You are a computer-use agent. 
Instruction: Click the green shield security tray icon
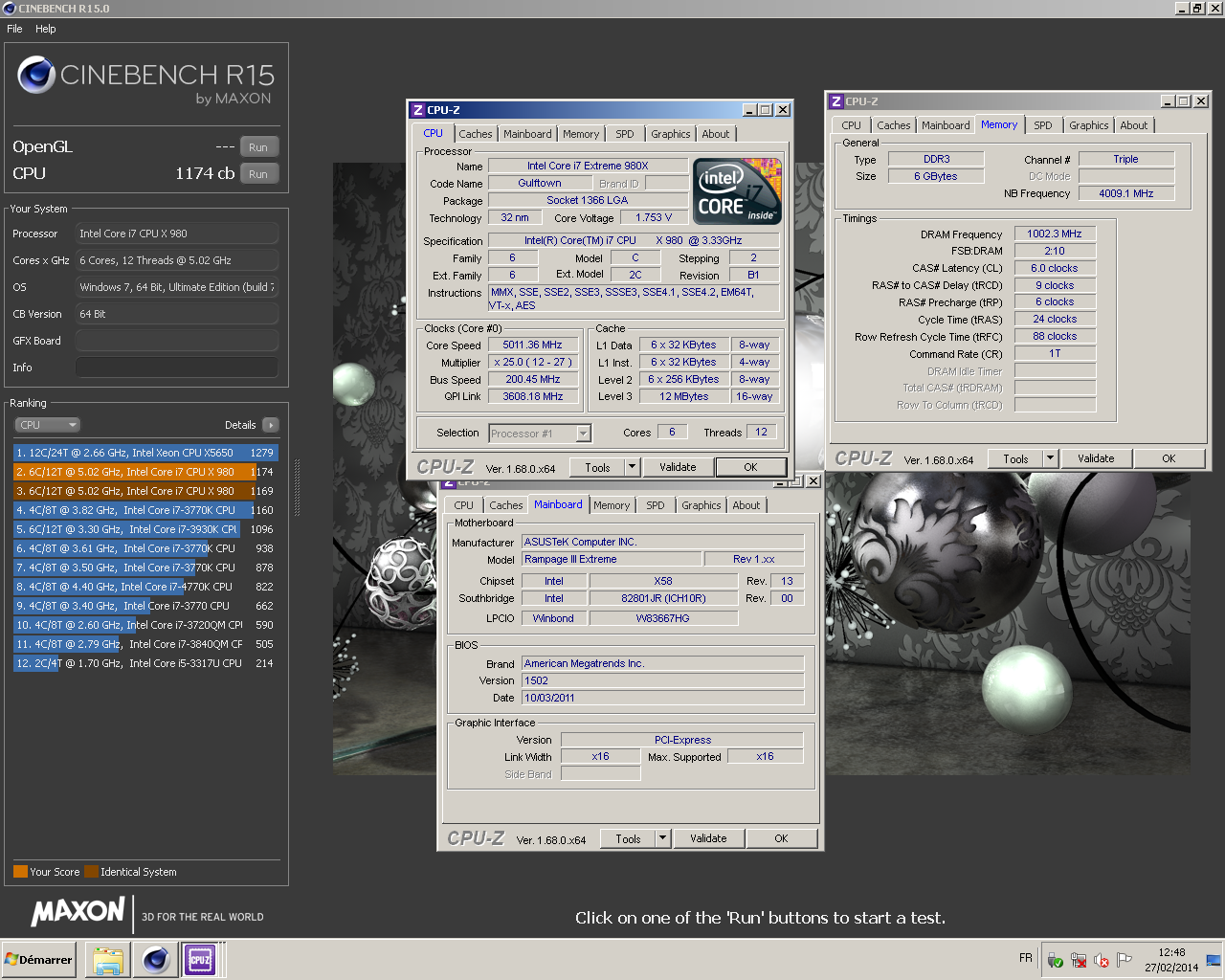(1056, 960)
